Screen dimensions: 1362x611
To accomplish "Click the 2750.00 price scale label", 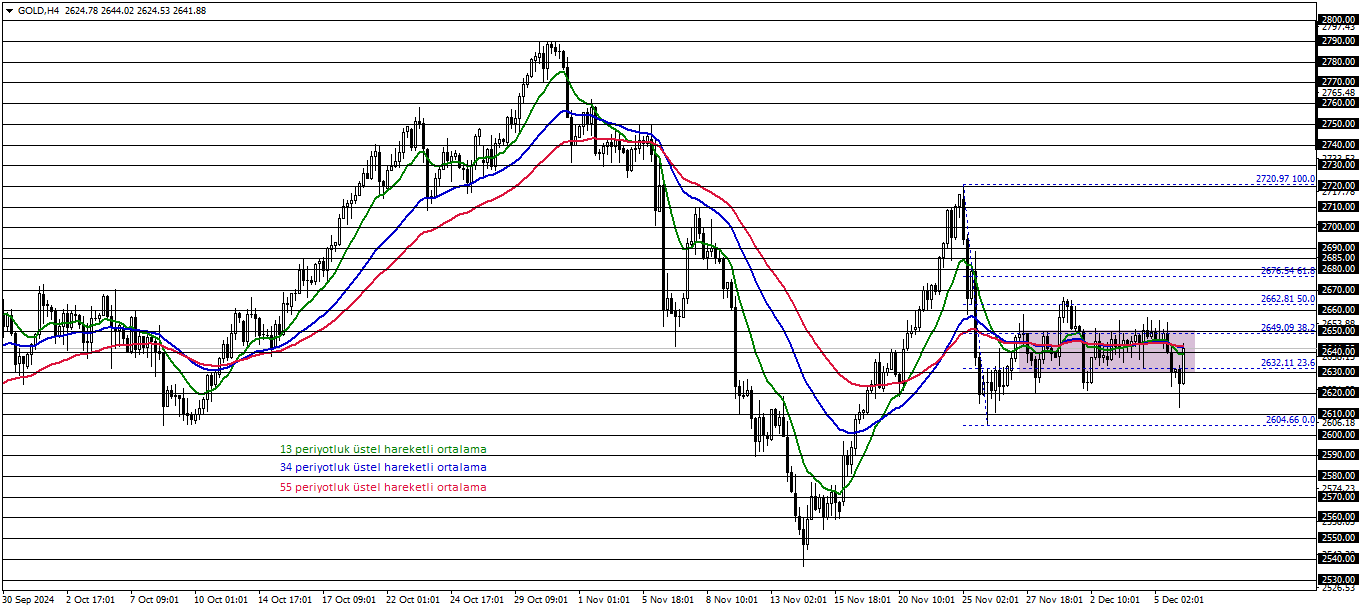I will tap(1338, 124).
